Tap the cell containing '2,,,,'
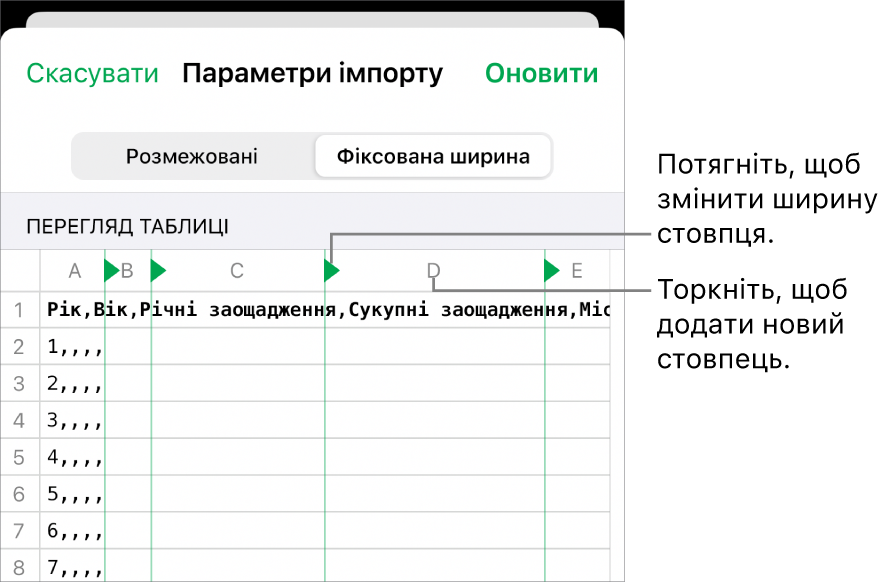The image size is (889, 582). [74, 384]
